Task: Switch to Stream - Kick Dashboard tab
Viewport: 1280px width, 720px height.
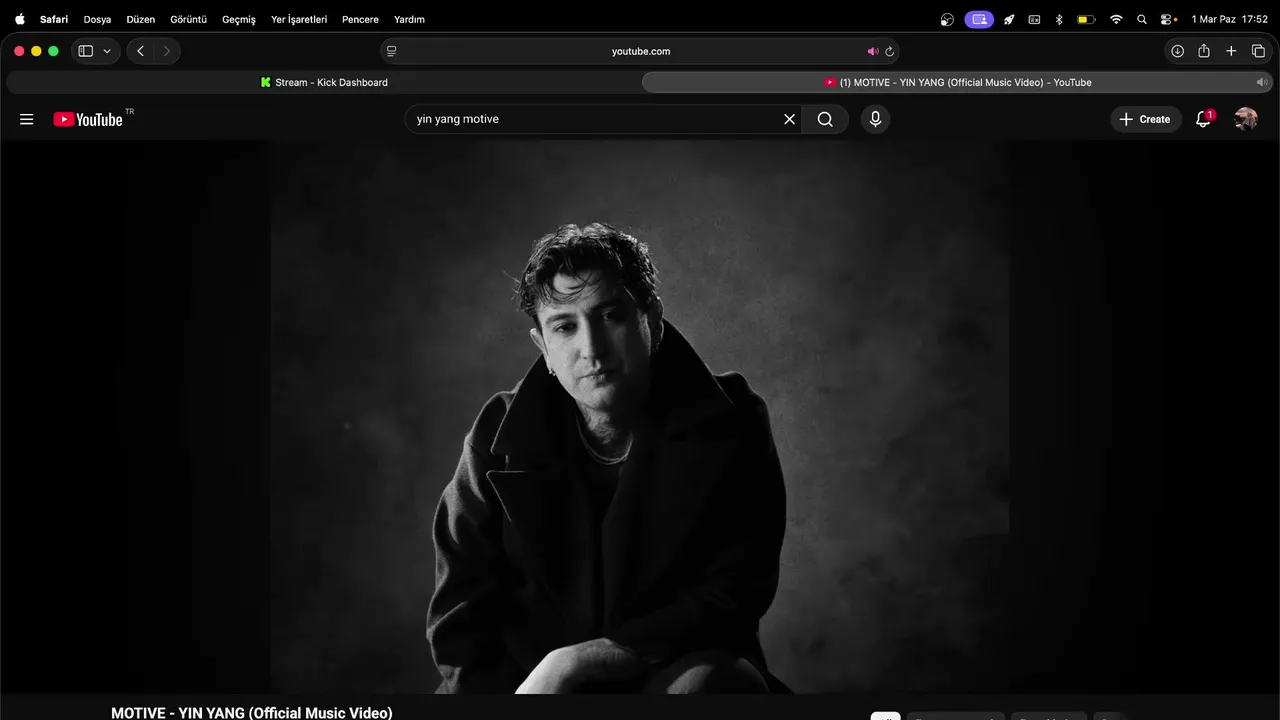Action: pos(323,82)
